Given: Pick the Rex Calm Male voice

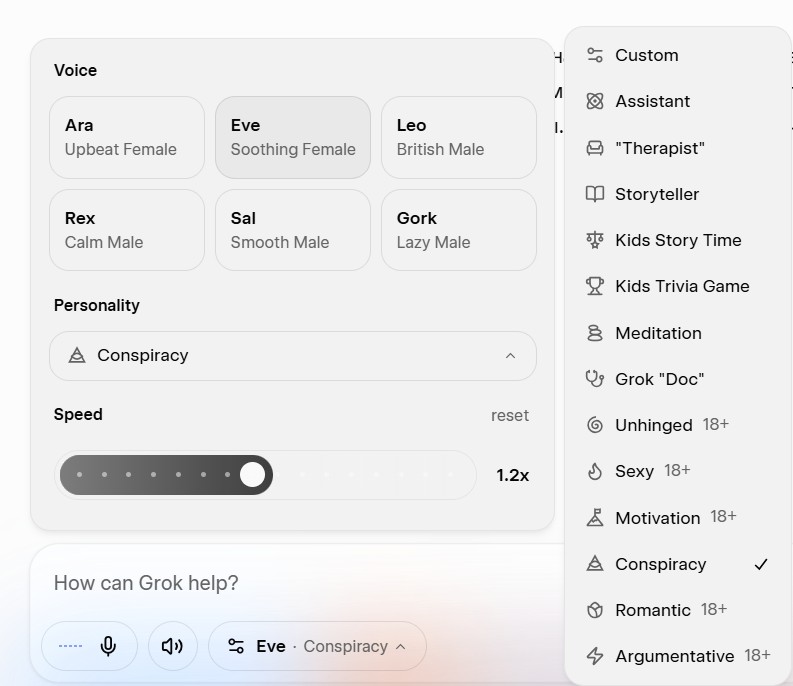Looking at the screenshot, I should coord(127,230).
